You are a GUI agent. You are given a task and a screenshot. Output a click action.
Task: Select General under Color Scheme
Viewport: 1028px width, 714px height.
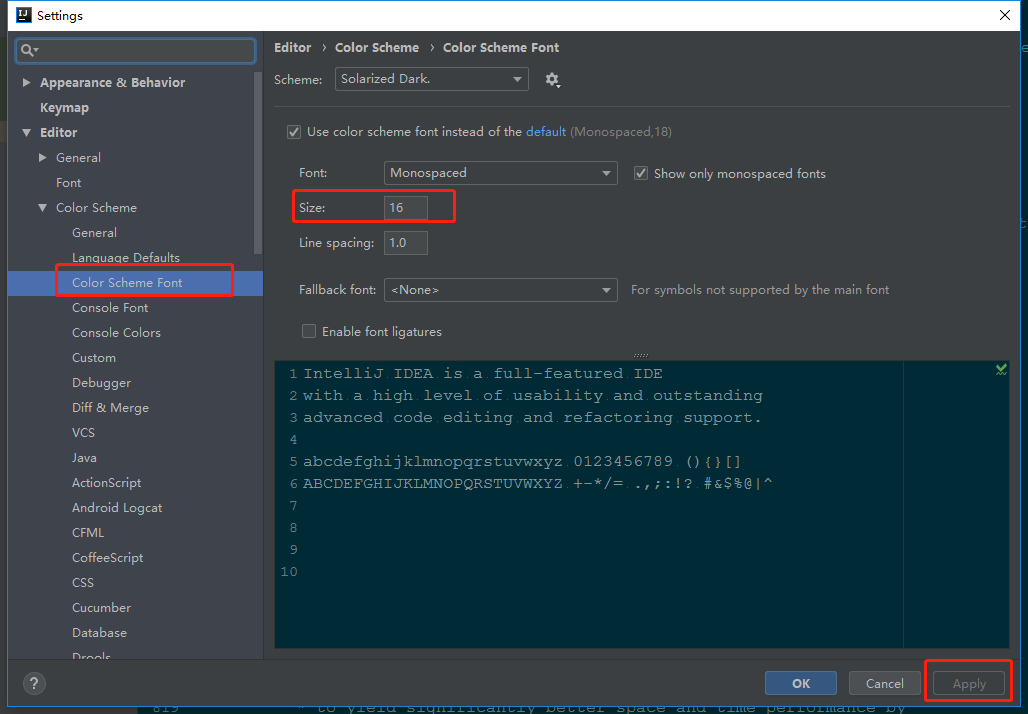pos(94,233)
